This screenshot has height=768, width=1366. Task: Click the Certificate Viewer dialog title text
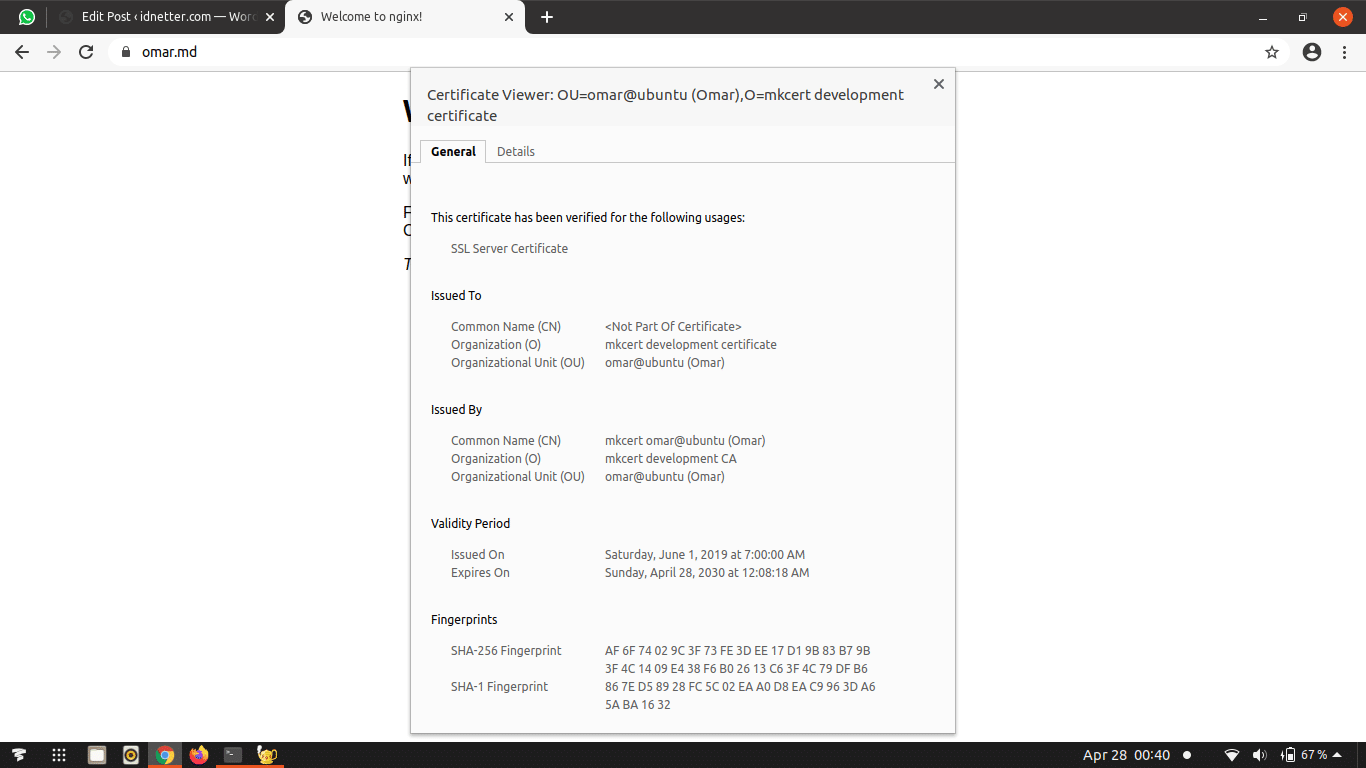click(665, 105)
